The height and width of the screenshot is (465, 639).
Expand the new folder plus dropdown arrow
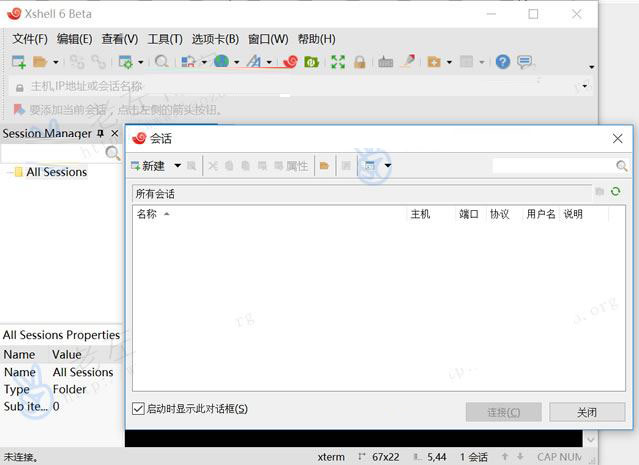(449, 62)
